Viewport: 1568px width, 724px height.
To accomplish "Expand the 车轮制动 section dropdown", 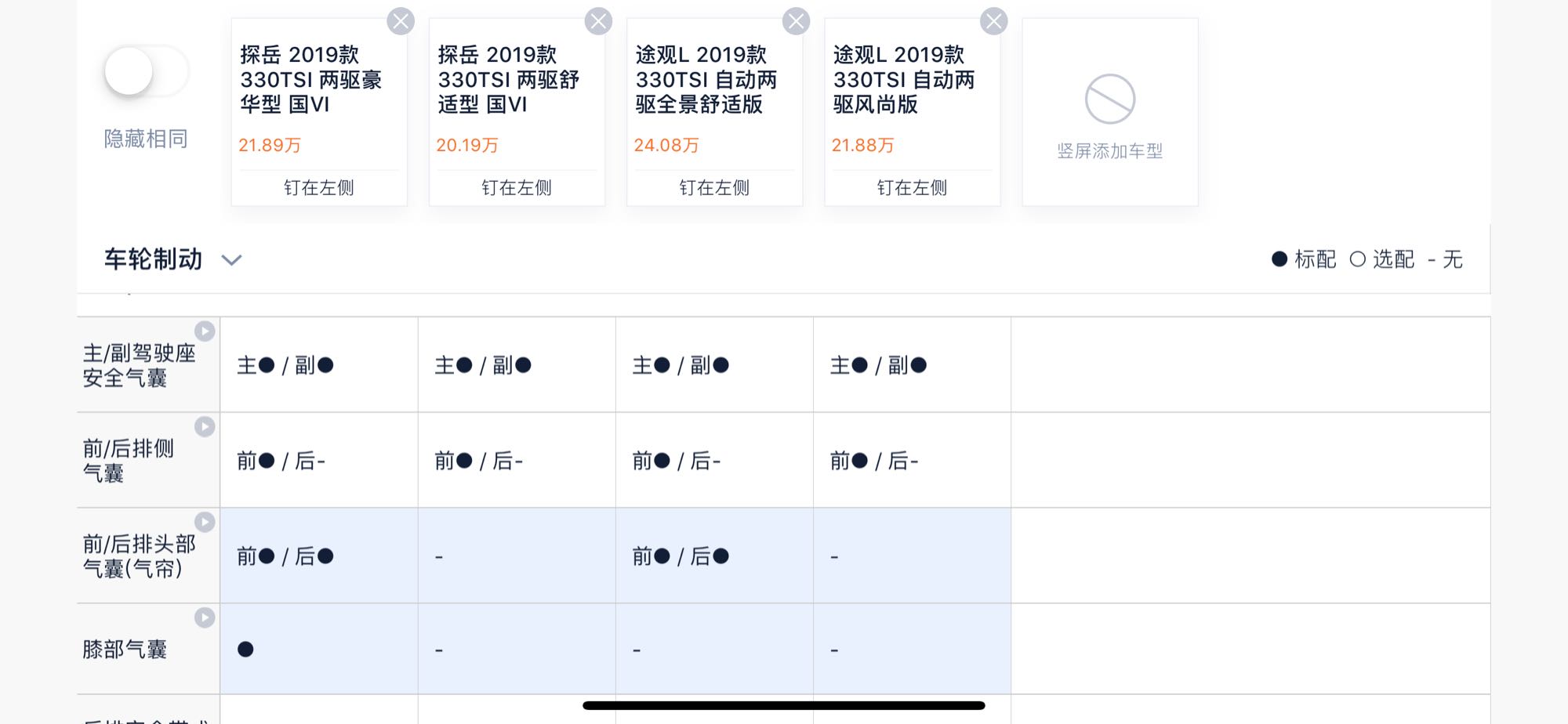I will coord(231,260).
